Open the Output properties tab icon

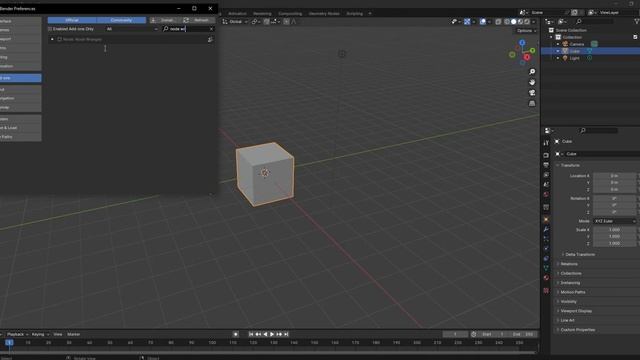pos(546,165)
